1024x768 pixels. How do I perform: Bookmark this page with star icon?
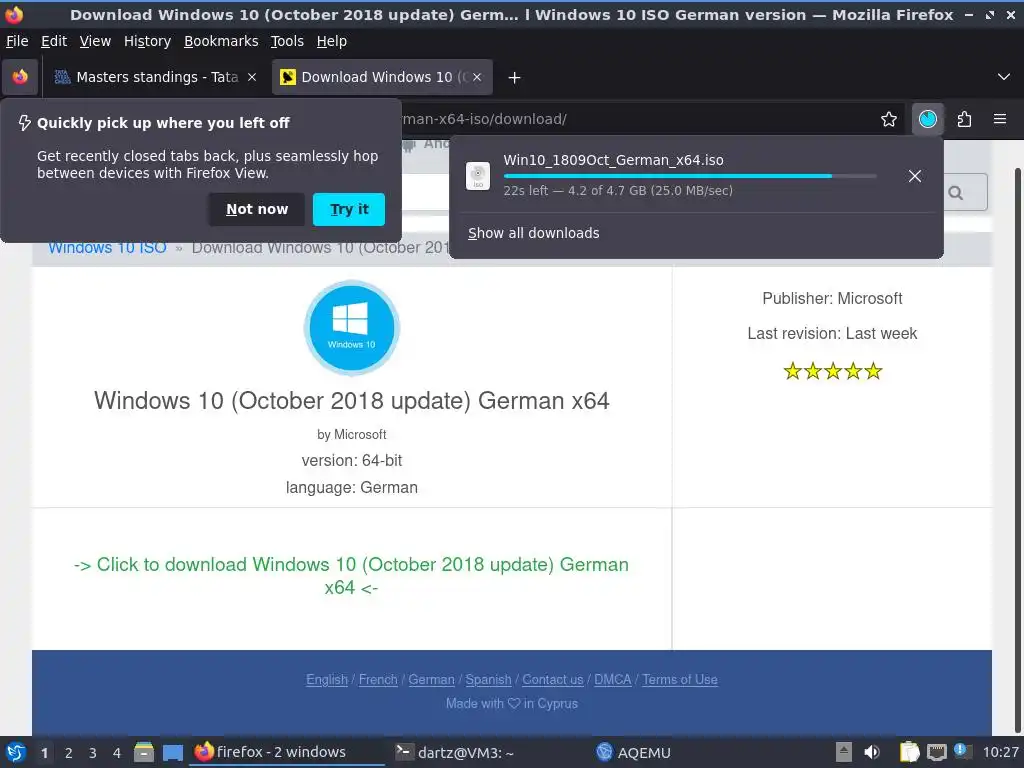tap(888, 119)
